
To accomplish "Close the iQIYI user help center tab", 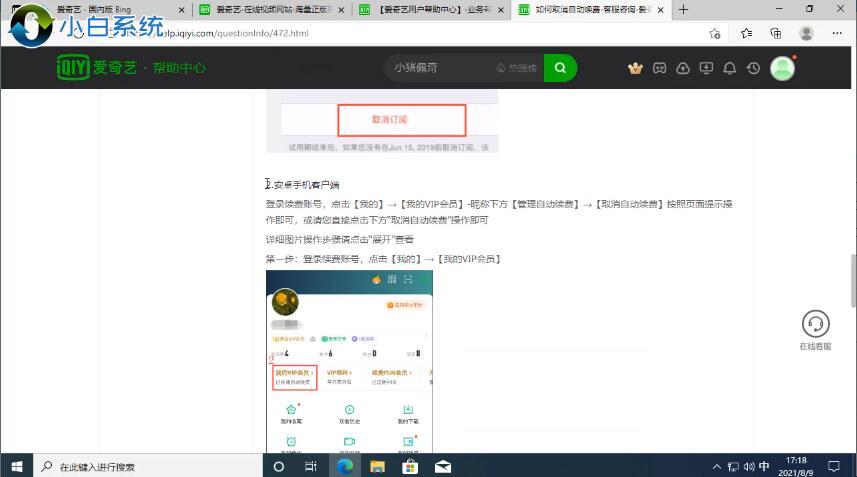I will pyautogui.click(x=501, y=10).
